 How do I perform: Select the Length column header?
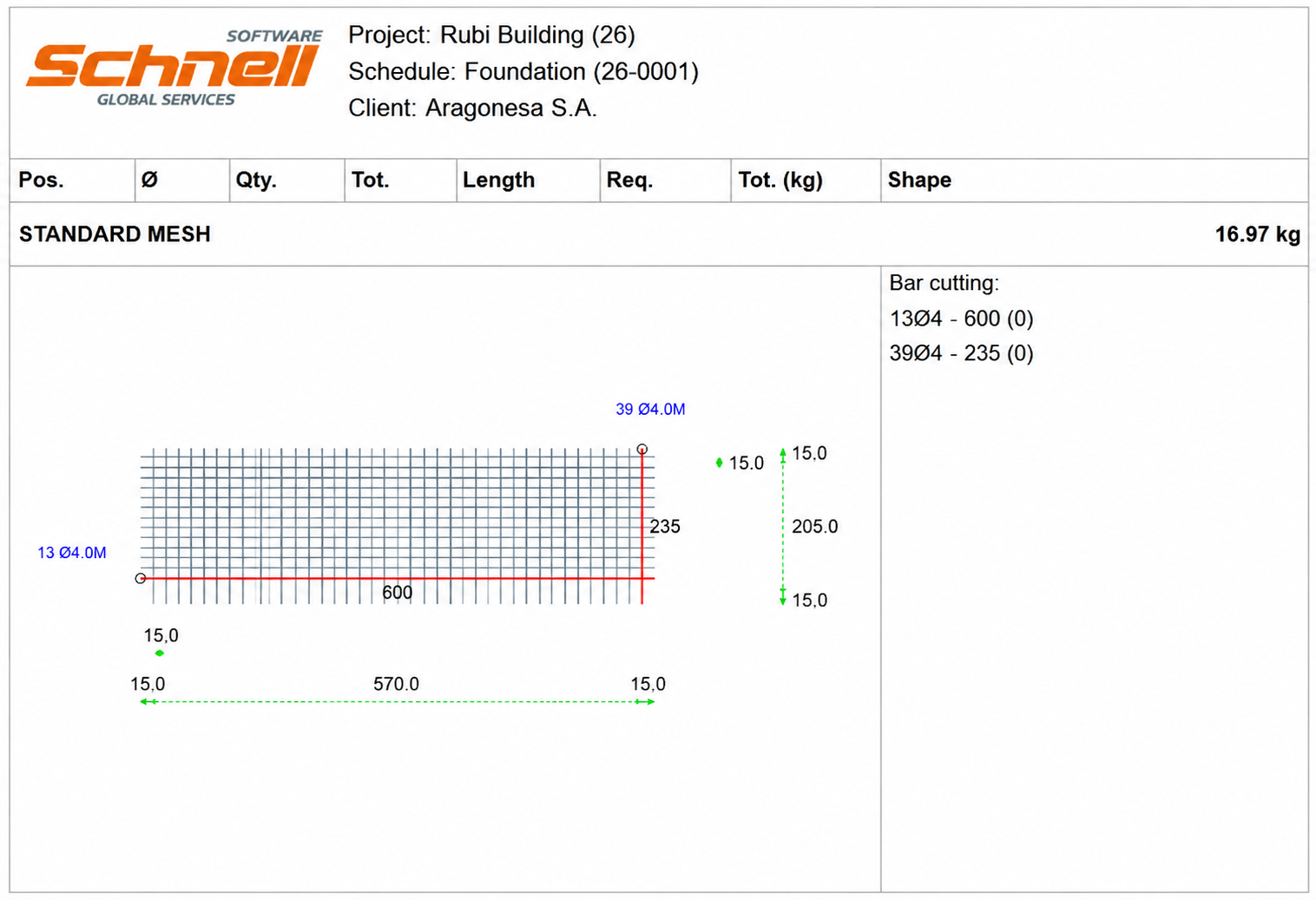(x=529, y=180)
